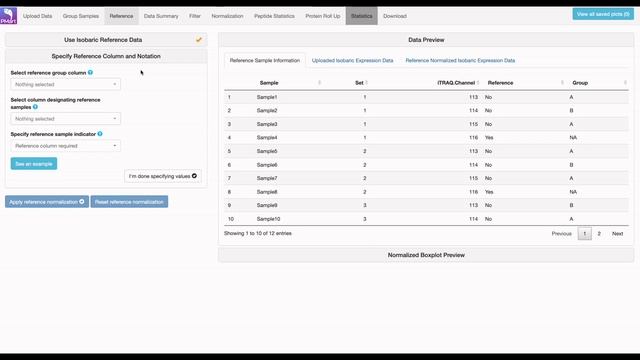Click the Yes value in Sample4 row
The width and height of the screenshot is (640, 360).
pos(489,138)
